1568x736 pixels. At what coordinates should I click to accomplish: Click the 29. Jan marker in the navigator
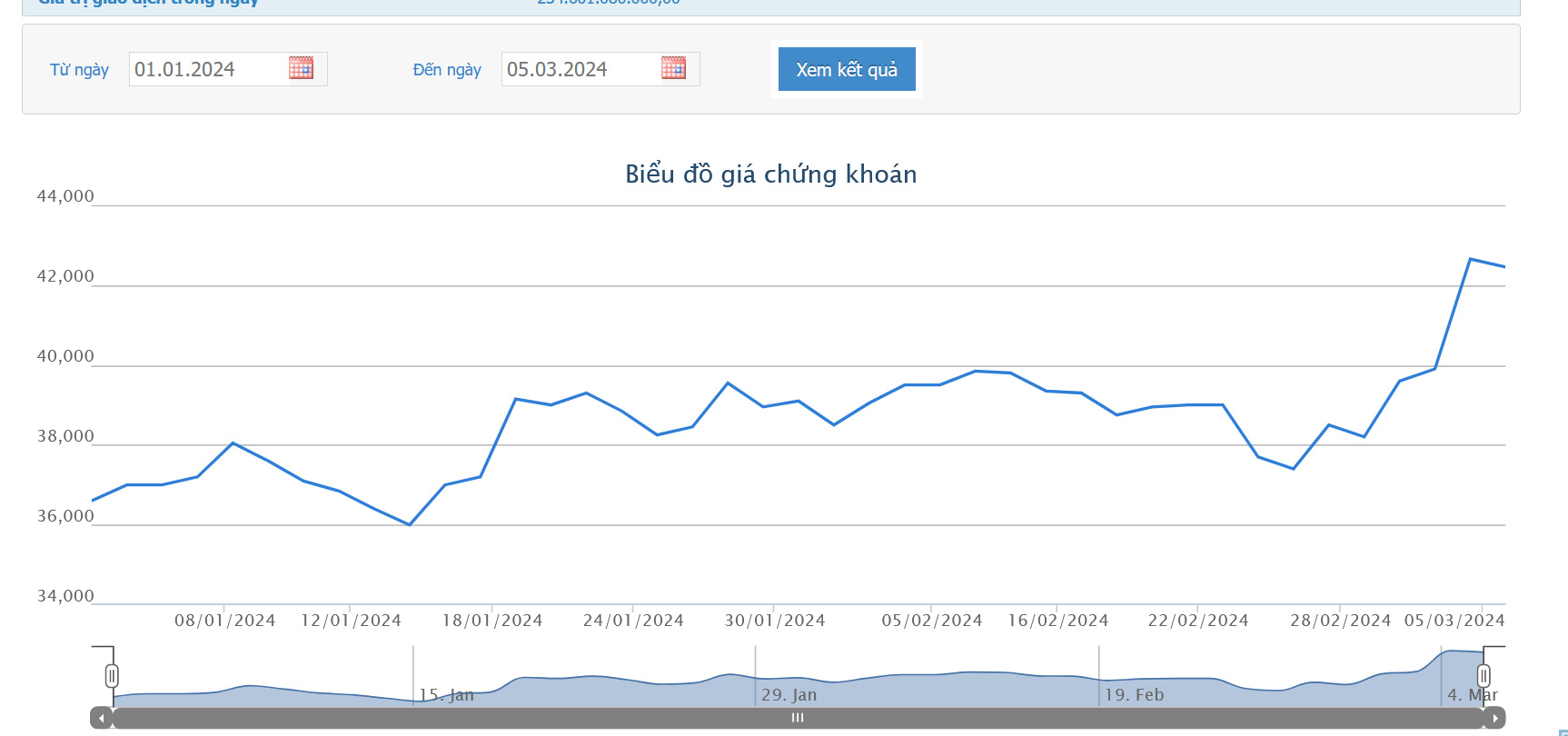point(789,695)
